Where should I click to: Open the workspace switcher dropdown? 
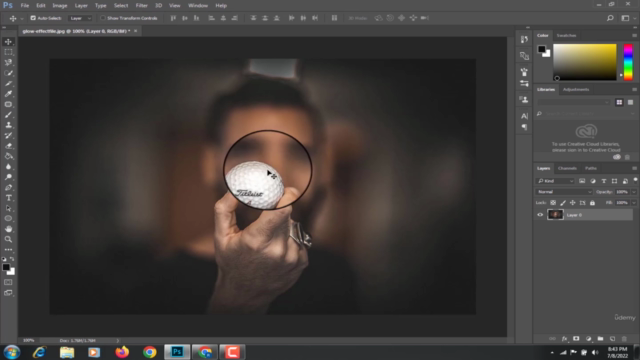tap(627, 18)
